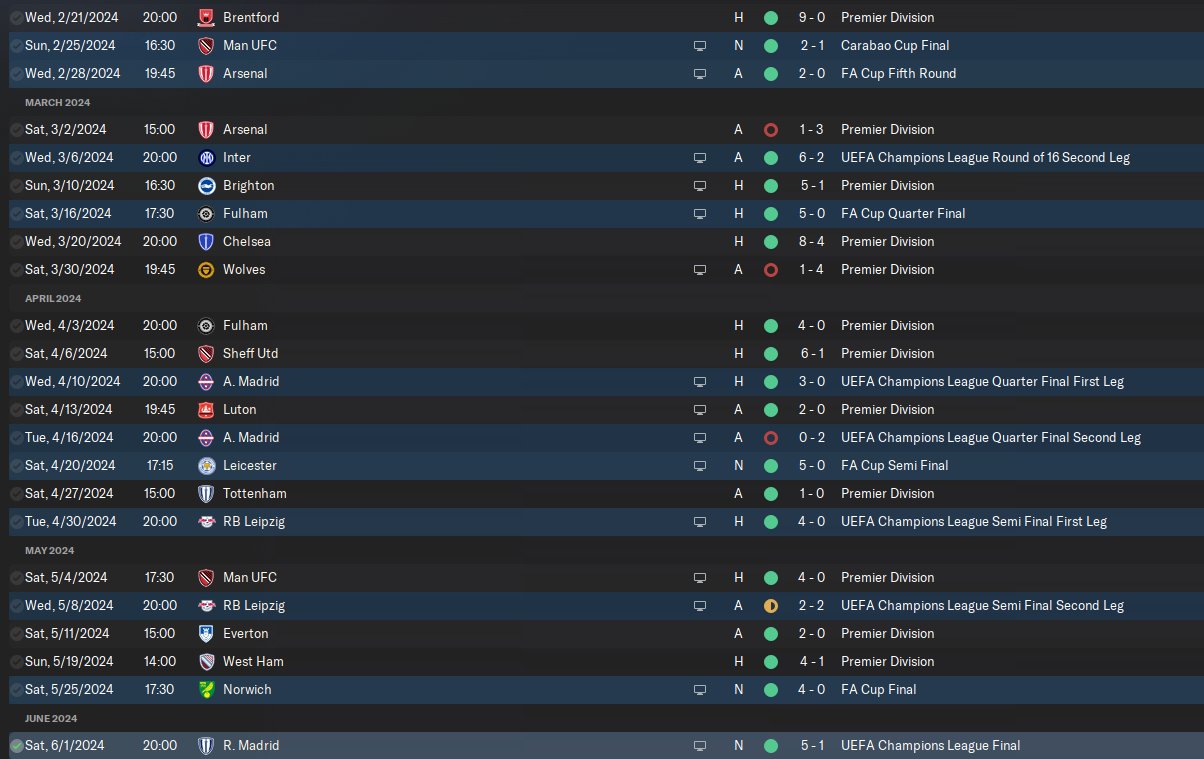Viewport: 1204px width, 759px height.
Task: Click the Norwich club badge
Action: [206, 690]
